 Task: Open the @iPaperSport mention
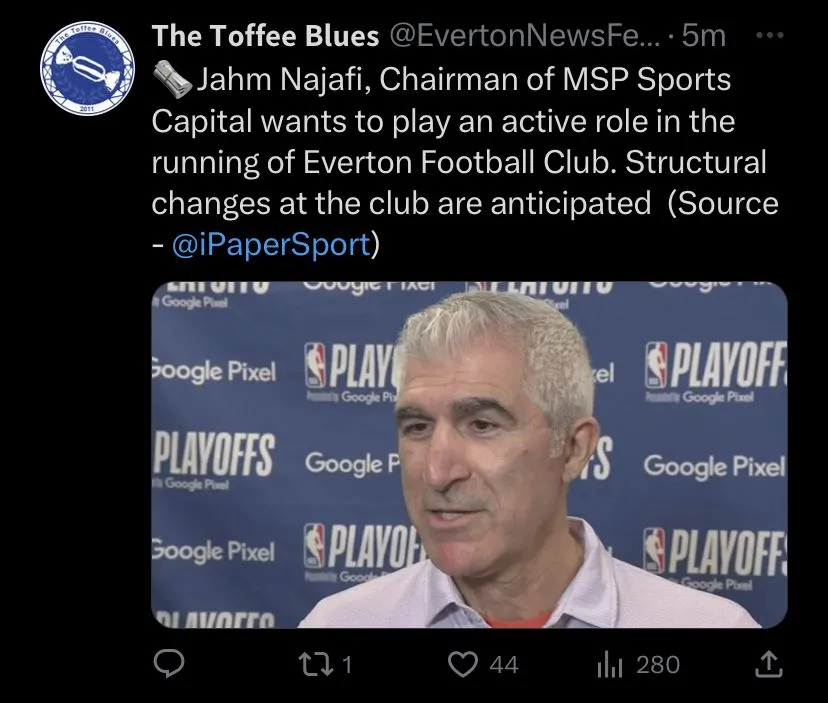pos(270,245)
